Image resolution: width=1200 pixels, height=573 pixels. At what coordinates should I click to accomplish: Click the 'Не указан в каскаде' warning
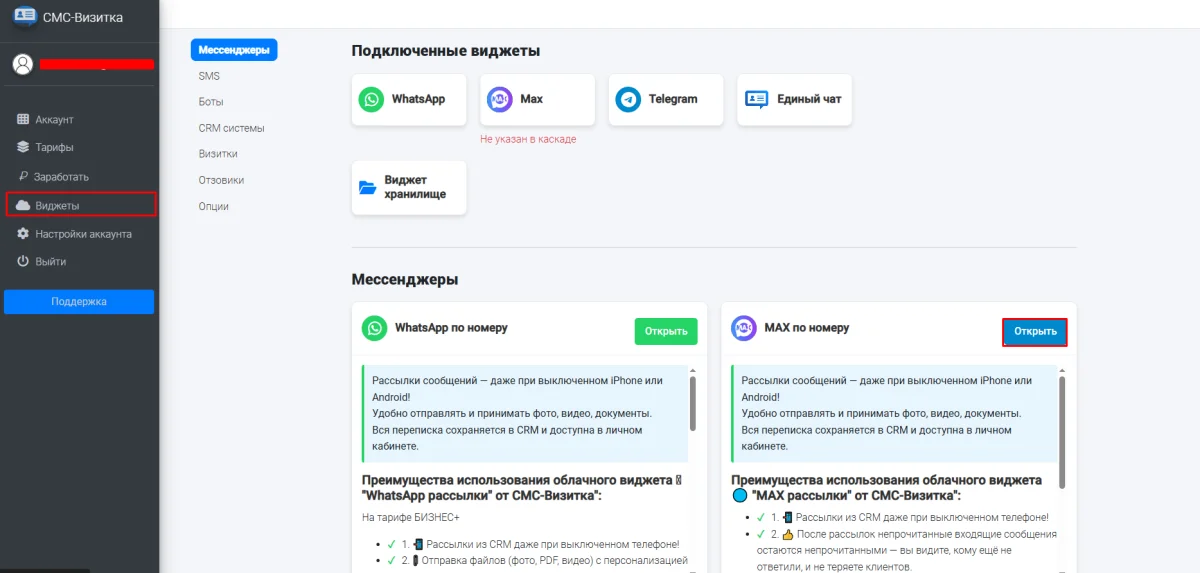pyautogui.click(x=528, y=139)
